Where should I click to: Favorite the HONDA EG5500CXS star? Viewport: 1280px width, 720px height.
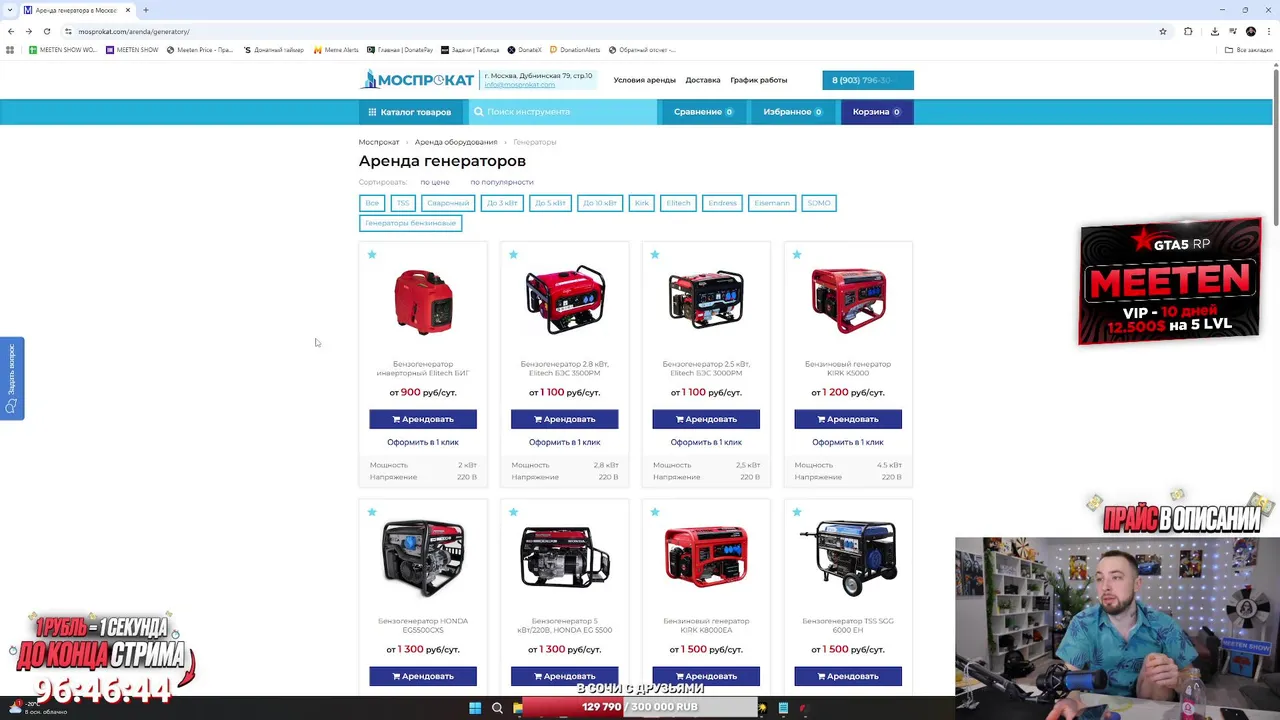click(372, 512)
